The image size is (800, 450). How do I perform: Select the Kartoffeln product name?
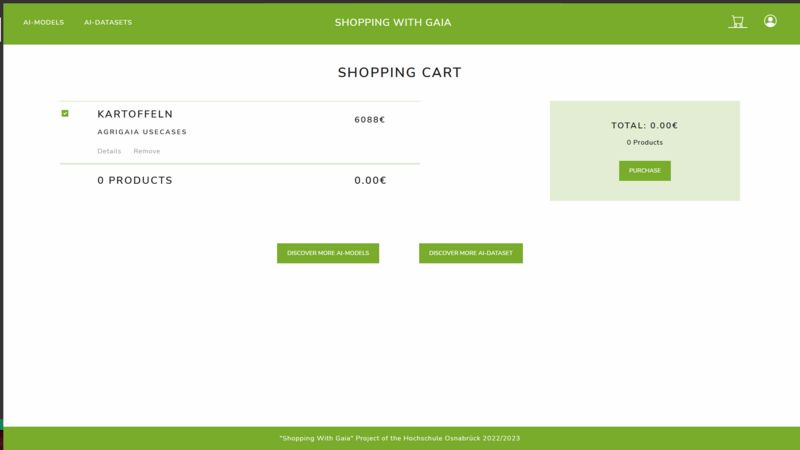coord(135,114)
